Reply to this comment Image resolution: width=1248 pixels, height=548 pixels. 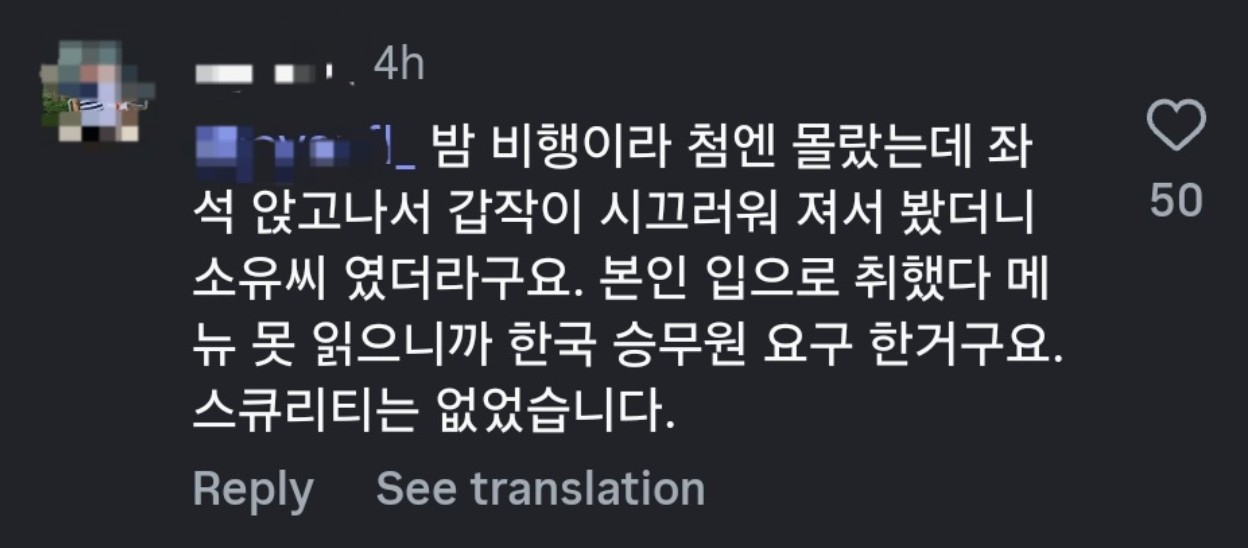pyautogui.click(x=252, y=489)
